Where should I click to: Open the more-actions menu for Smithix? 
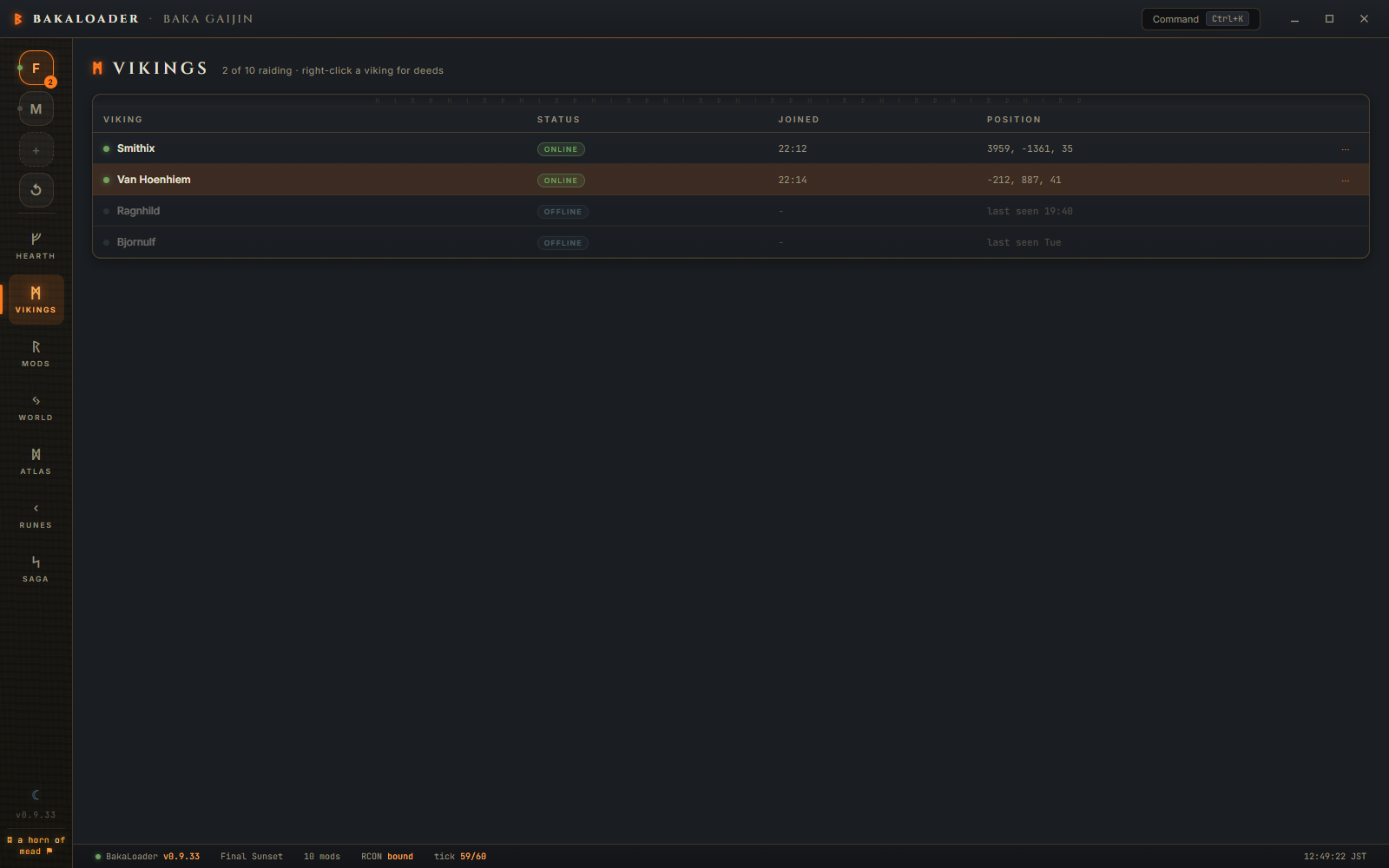pos(1345,149)
